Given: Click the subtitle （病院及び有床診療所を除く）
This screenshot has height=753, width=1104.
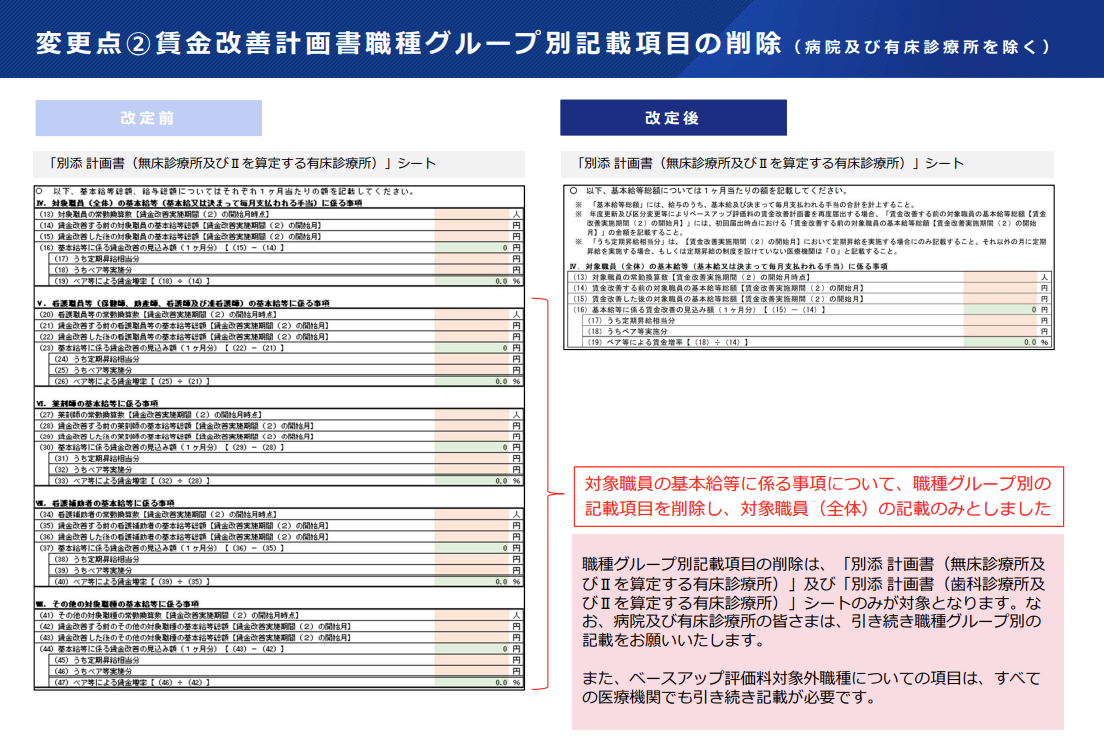Looking at the screenshot, I should click(x=922, y=47).
